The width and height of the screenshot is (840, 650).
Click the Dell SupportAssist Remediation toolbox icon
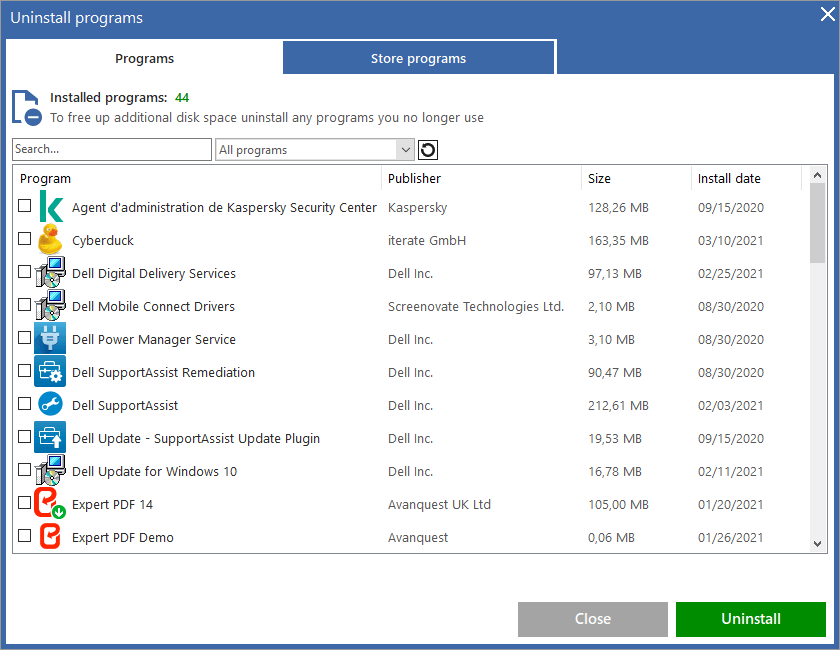[50, 371]
